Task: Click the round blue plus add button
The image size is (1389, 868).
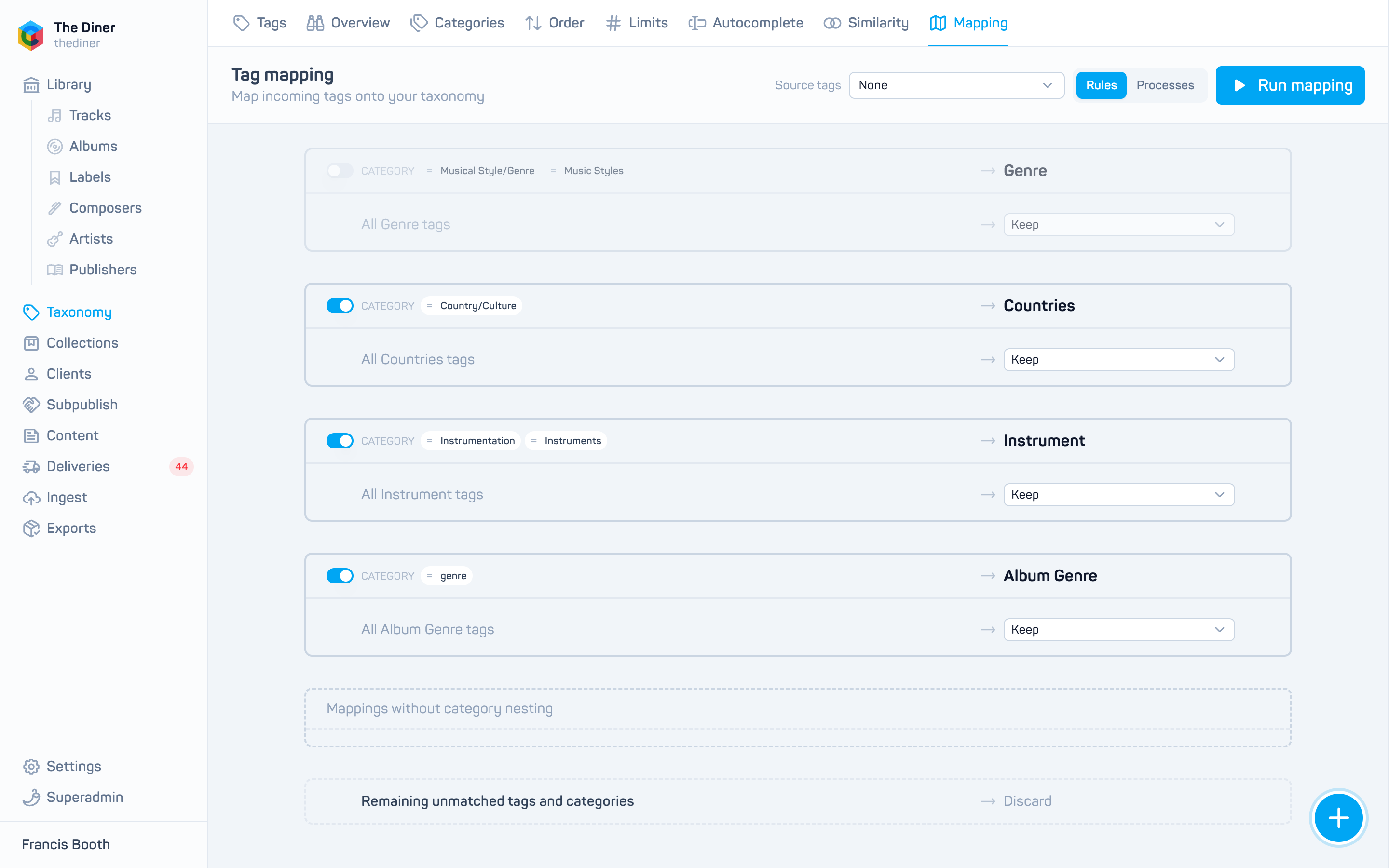Action: coord(1338,817)
